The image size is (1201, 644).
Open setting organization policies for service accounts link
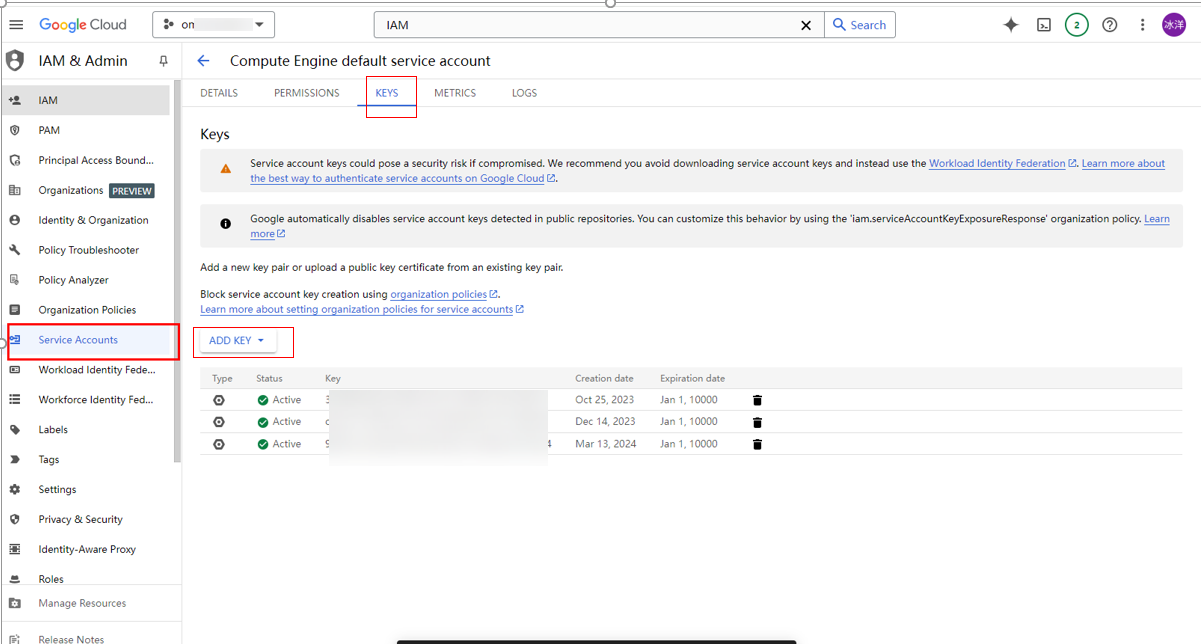[x=362, y=309]
